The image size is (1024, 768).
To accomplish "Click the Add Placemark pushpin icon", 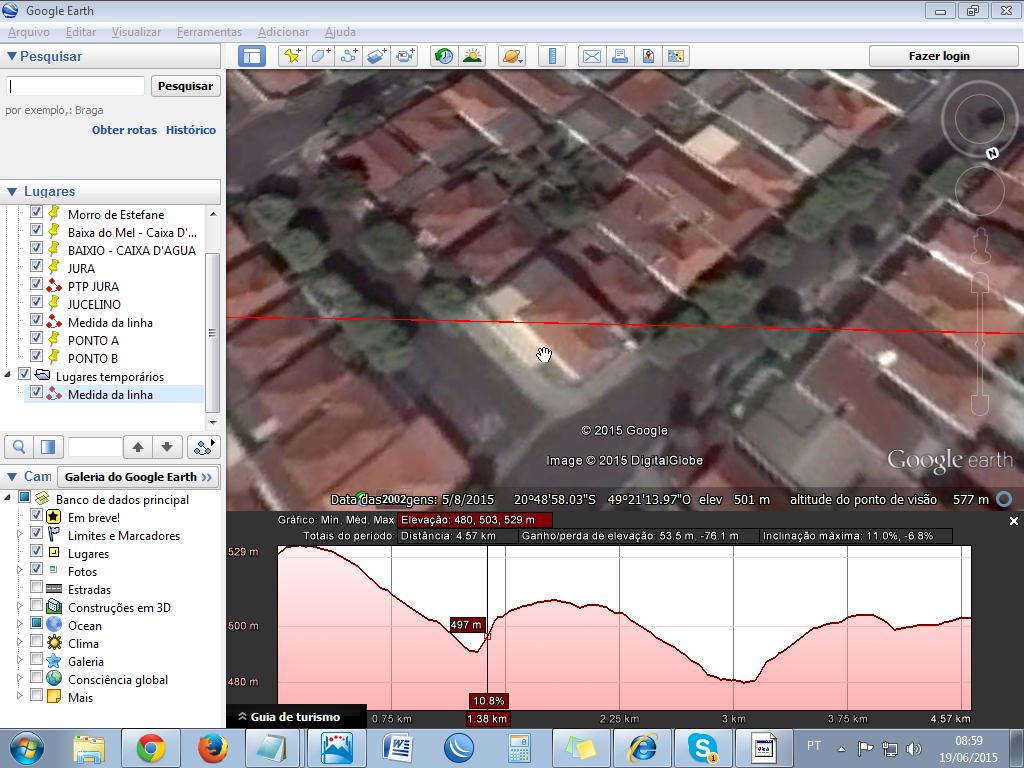I will (x=292, y=56).
